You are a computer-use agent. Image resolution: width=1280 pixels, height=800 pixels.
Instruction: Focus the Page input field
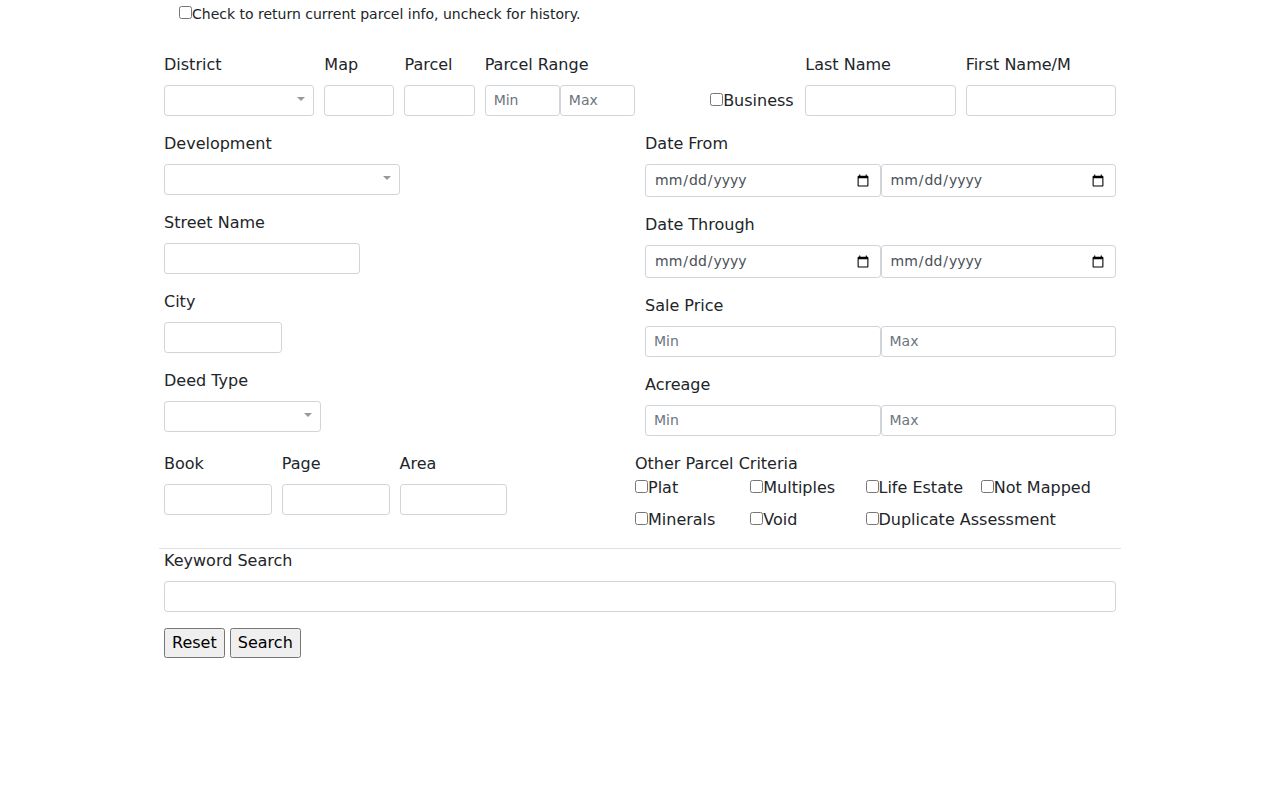point(336,500)
